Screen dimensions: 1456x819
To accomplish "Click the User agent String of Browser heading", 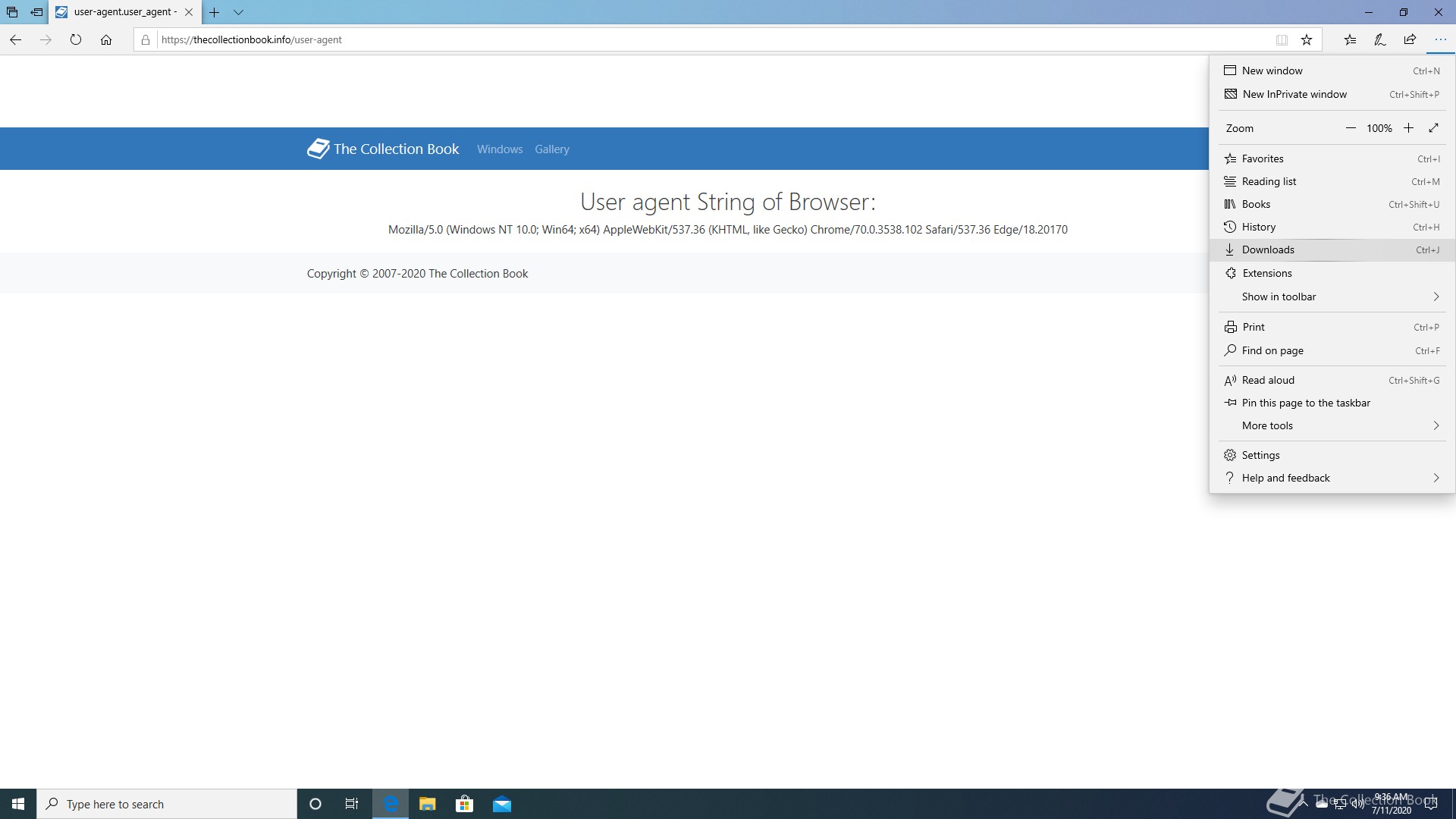I will click(x=727, y=202).
